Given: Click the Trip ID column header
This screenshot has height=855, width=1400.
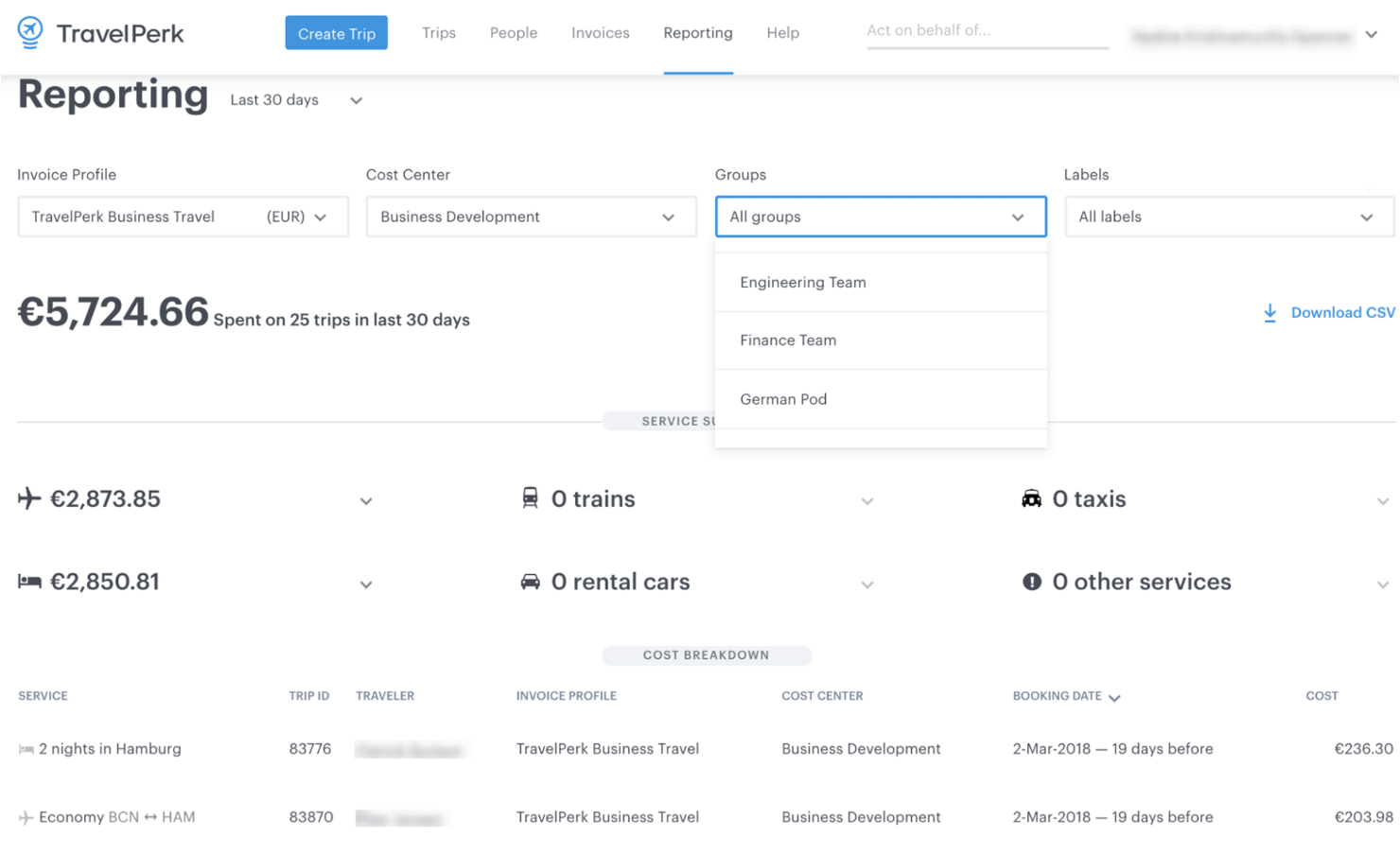Looking at the screenshot, I should click(x=309, y=696).
